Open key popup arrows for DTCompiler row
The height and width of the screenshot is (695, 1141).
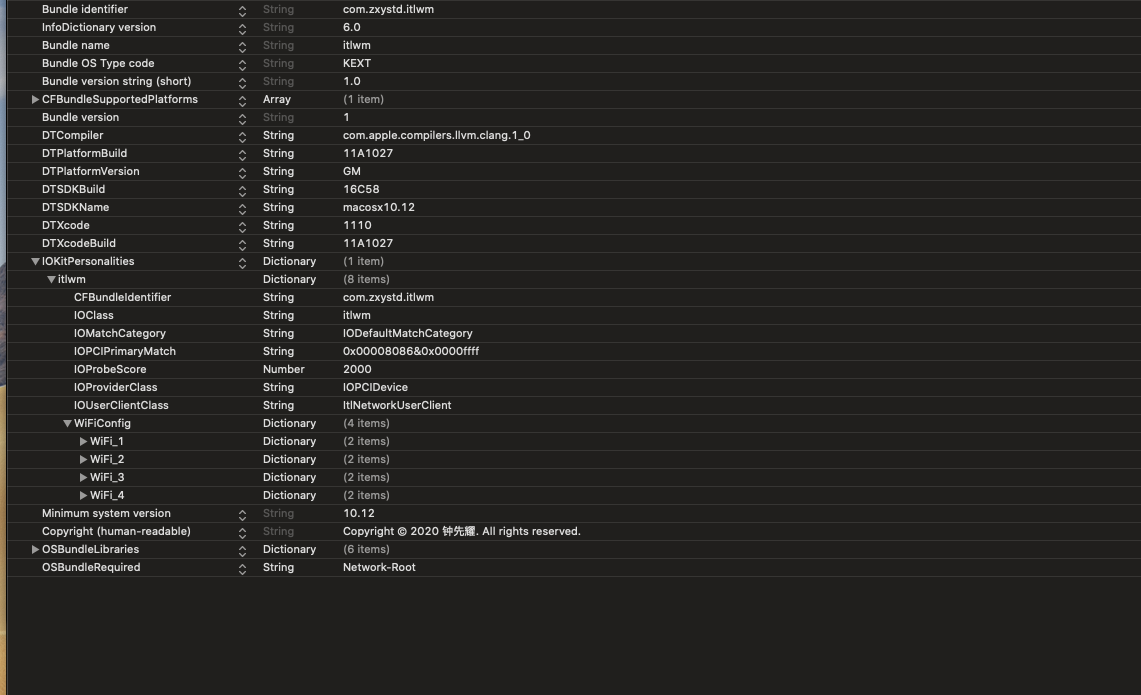(x=242, y=136)
